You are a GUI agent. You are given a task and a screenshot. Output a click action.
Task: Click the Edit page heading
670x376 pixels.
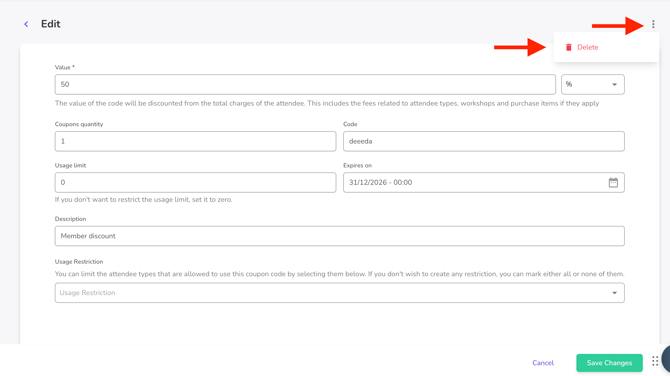[50, 24]
